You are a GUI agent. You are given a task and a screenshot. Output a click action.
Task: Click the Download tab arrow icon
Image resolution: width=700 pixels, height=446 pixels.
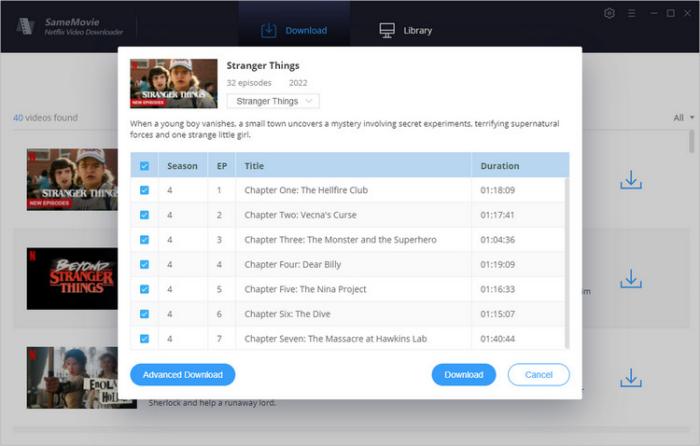coord(268,30)
